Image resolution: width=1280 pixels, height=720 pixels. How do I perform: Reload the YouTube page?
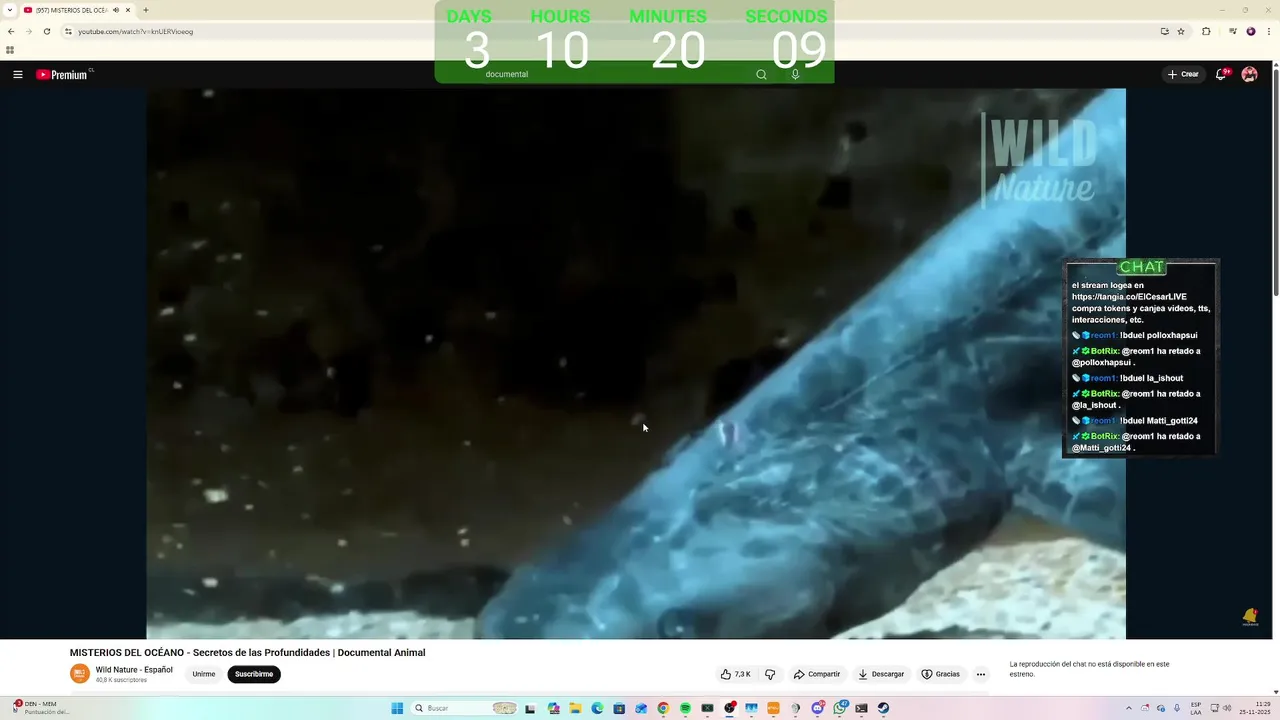pos(46,31)
